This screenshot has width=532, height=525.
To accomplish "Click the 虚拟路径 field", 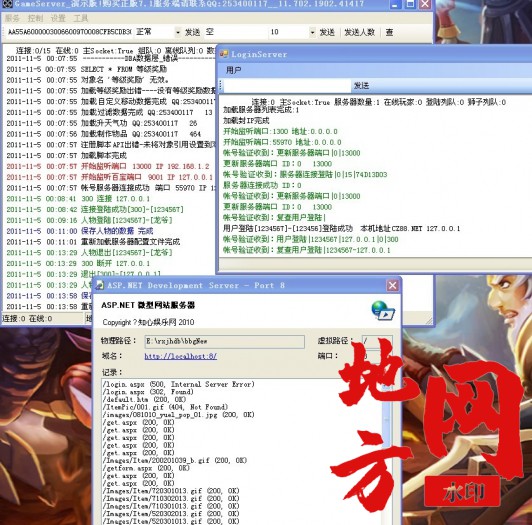I will pos(377,341).
